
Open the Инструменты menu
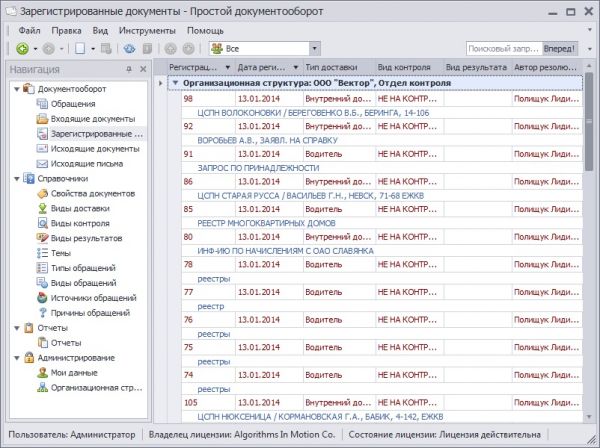click(x=147, y=30)
